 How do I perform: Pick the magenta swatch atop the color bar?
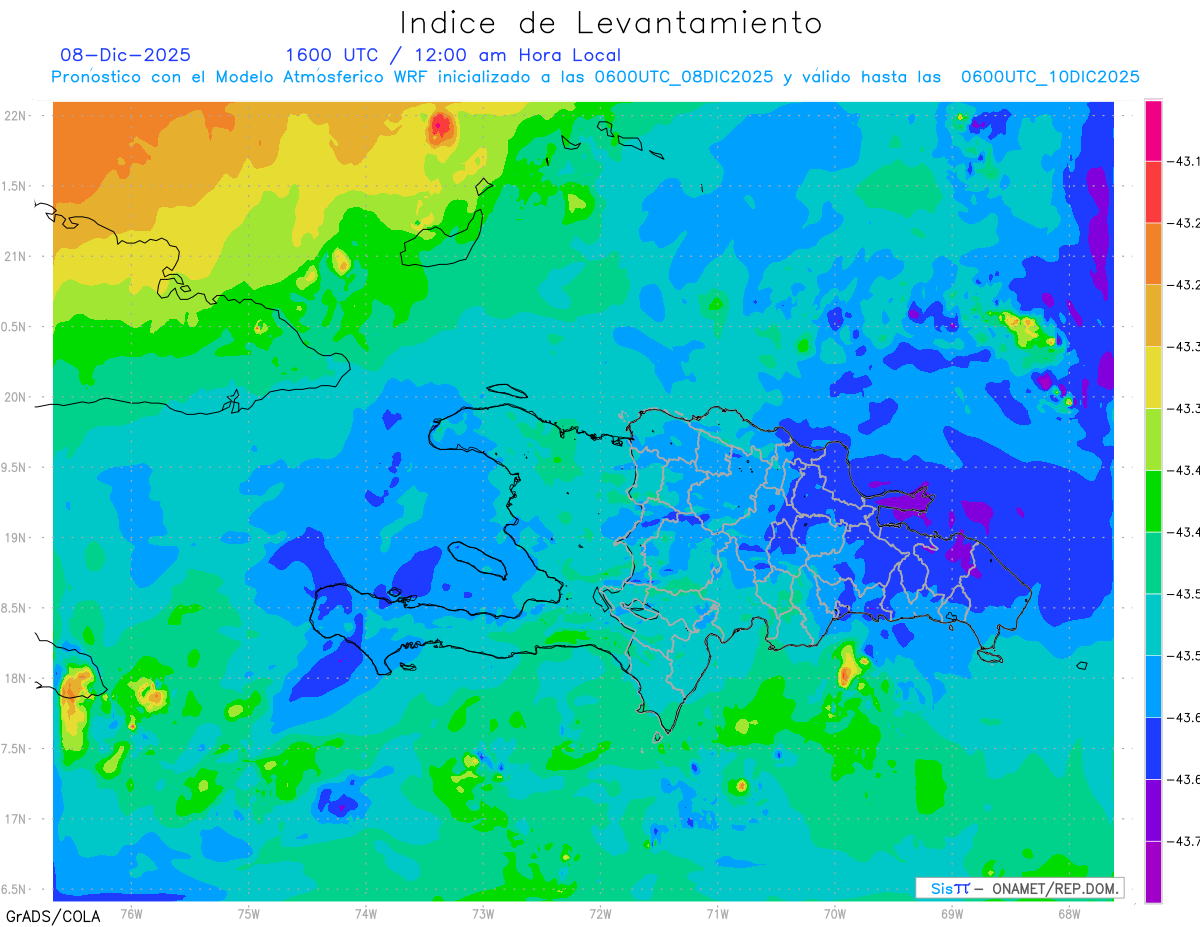coord(1153,130)
